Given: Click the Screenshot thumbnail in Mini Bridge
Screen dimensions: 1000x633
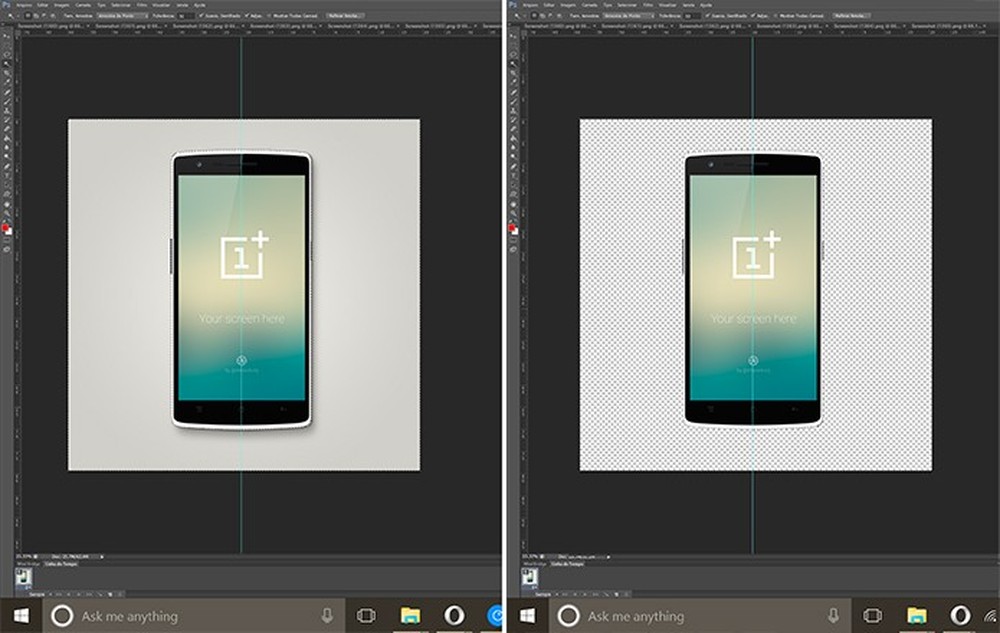Looking at the screenshot, I should 23,578.
